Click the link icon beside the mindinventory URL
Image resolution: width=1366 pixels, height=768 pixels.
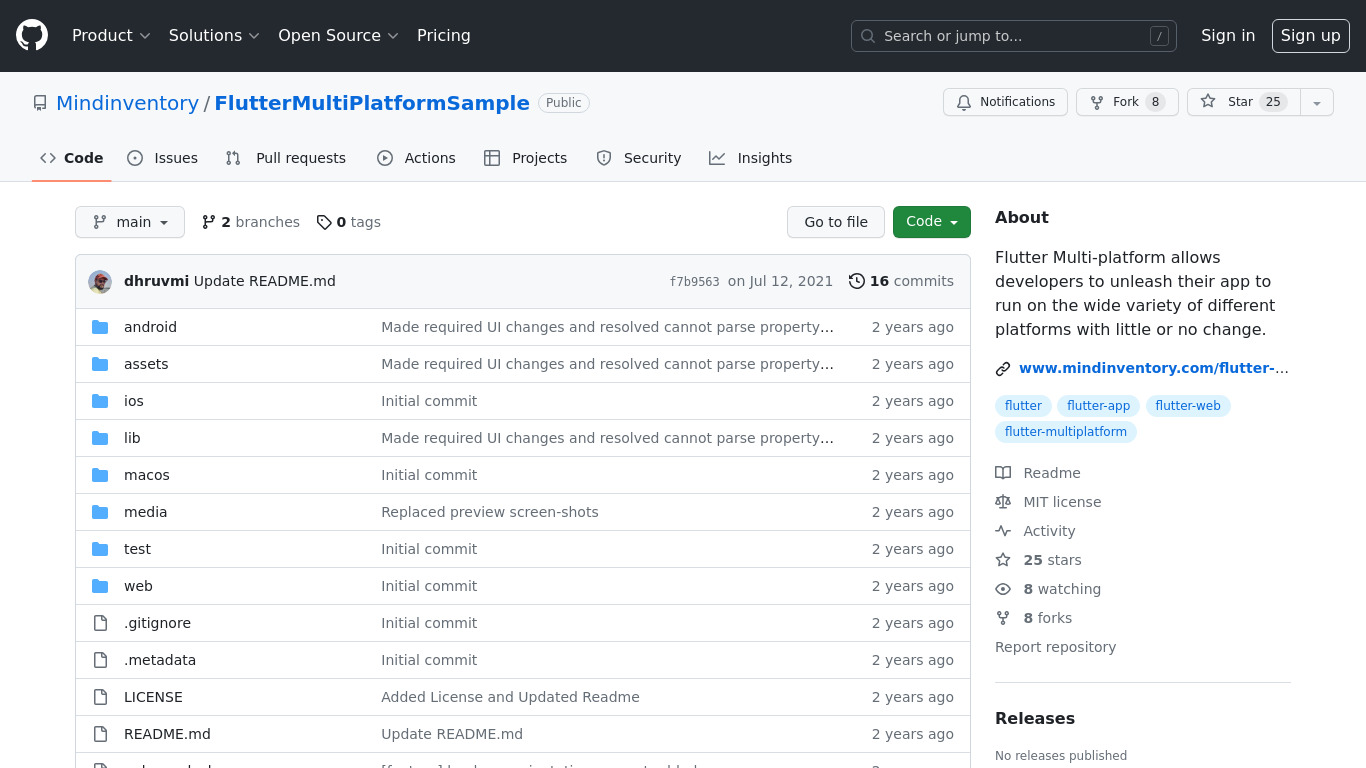coord(1003,369)
